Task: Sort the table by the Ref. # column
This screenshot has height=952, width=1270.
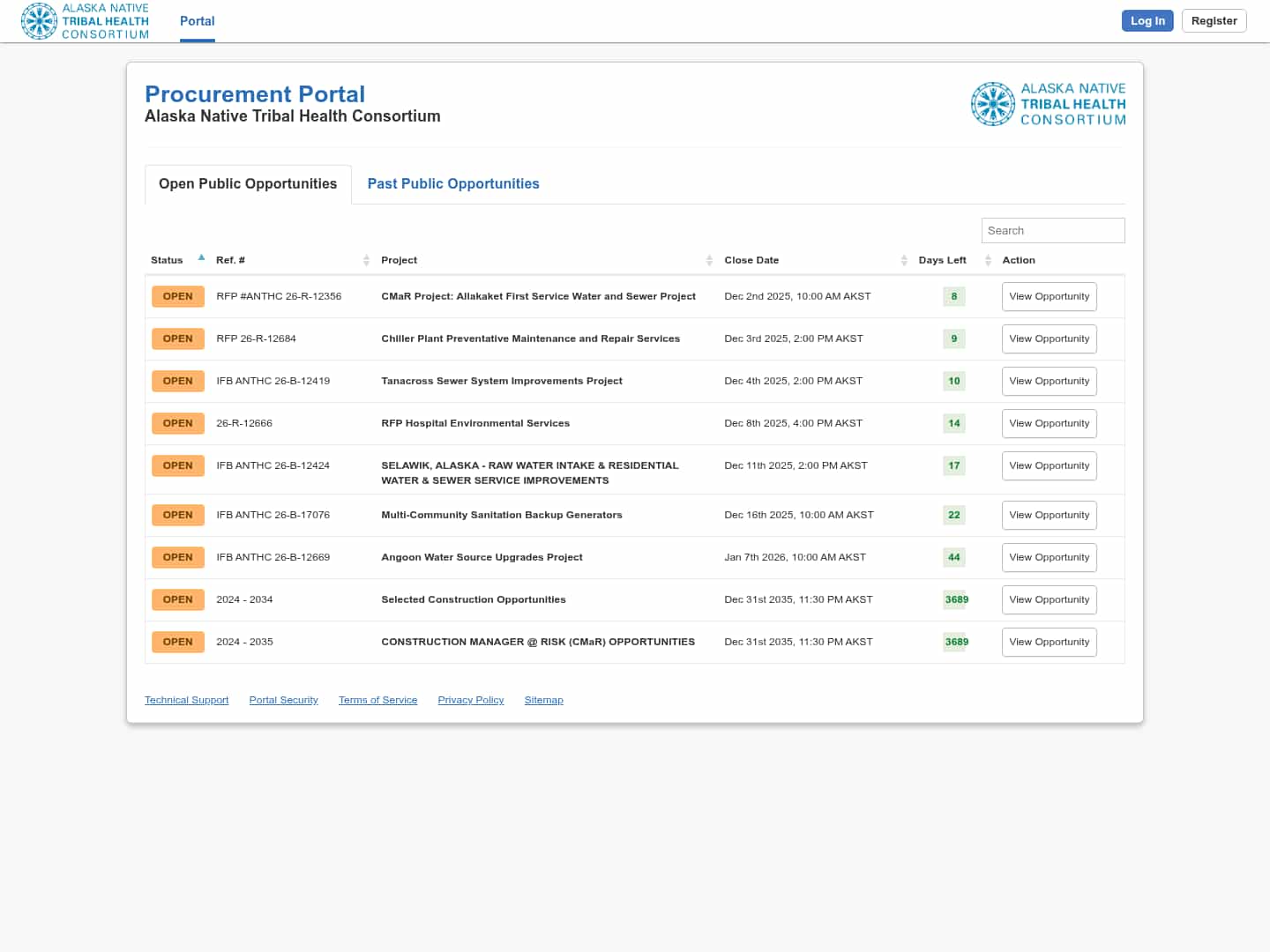Action: [x=366, y=260]
